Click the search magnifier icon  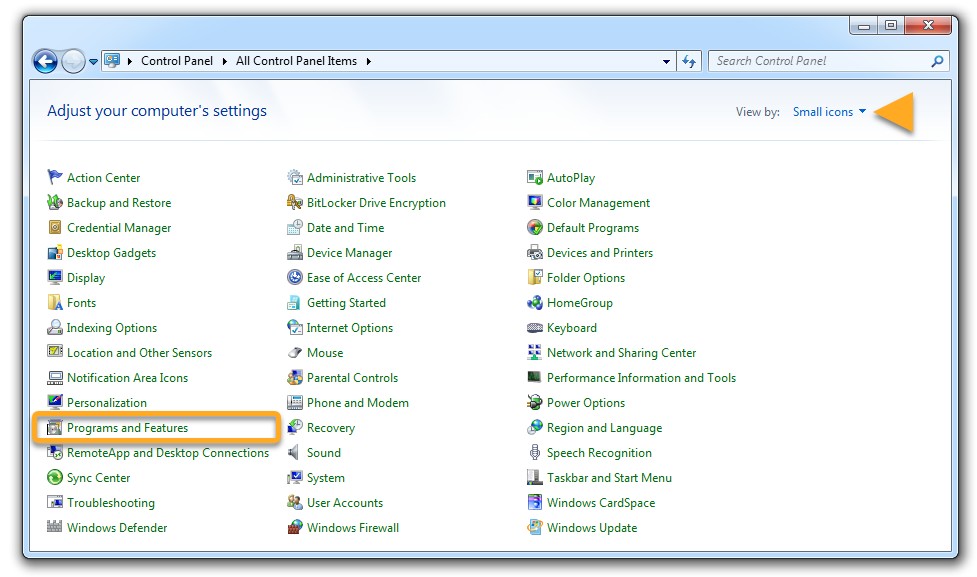coord(937,61)
